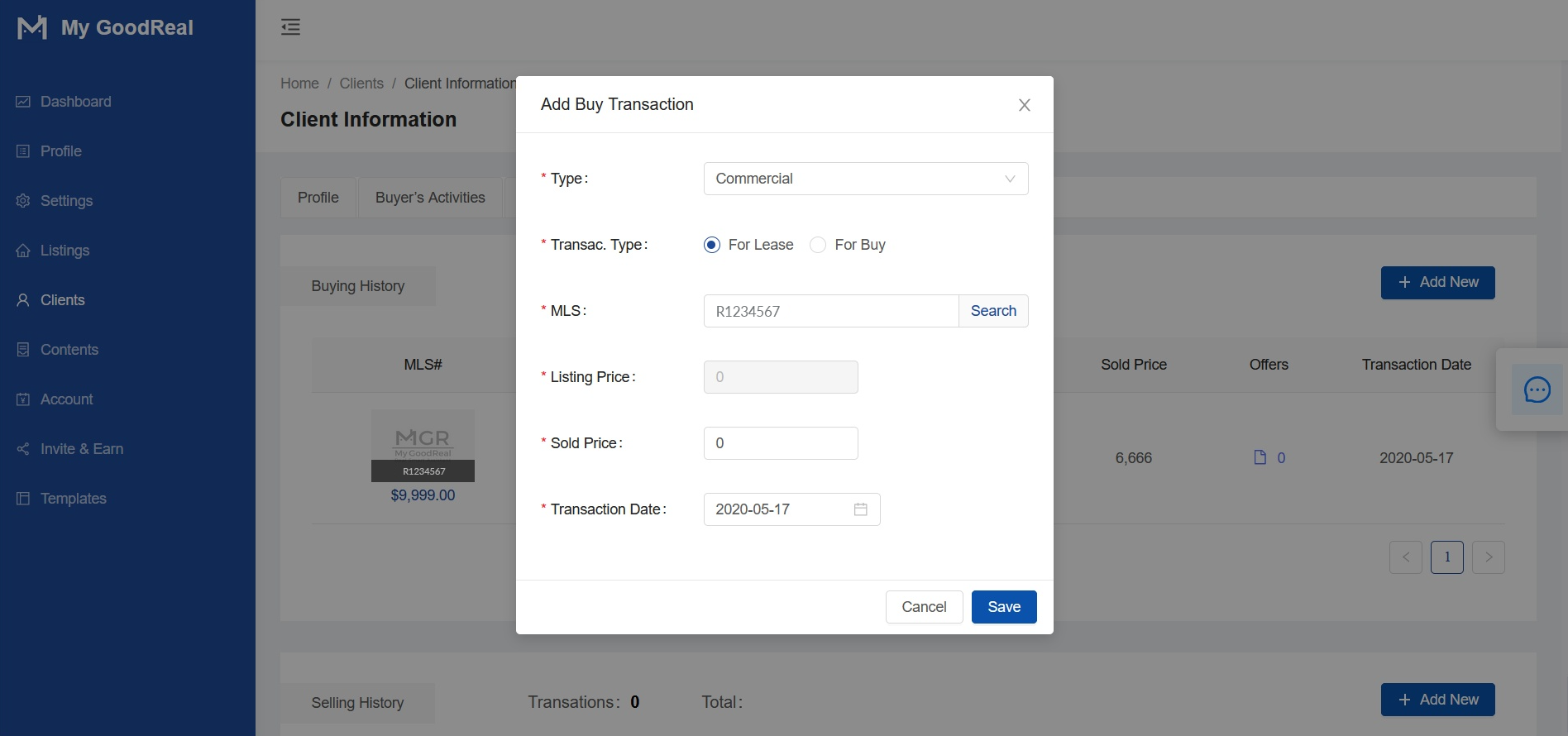Click the Offers column header

1269,365
